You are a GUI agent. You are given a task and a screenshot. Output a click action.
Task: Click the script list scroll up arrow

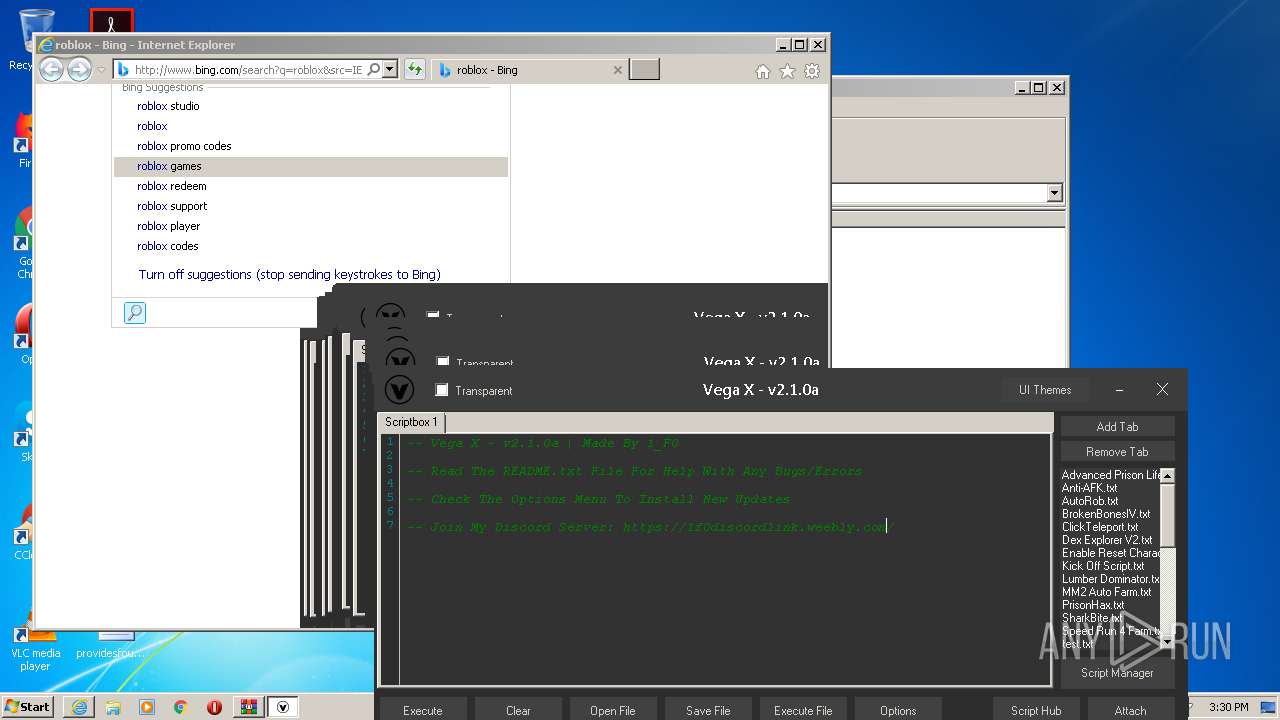point(1167,476)
